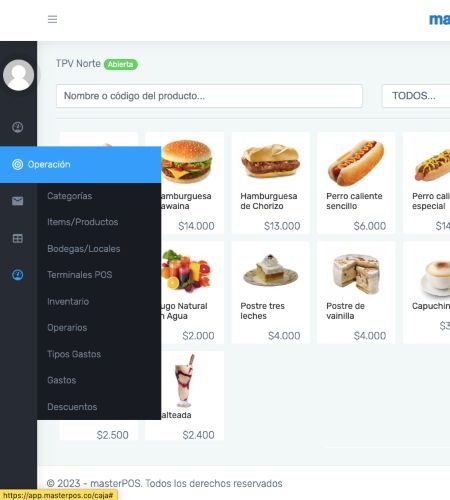Open the TODOS category dropdown
Screen dimensions: 450x500
pyautogui.click(x=416, y=96)
